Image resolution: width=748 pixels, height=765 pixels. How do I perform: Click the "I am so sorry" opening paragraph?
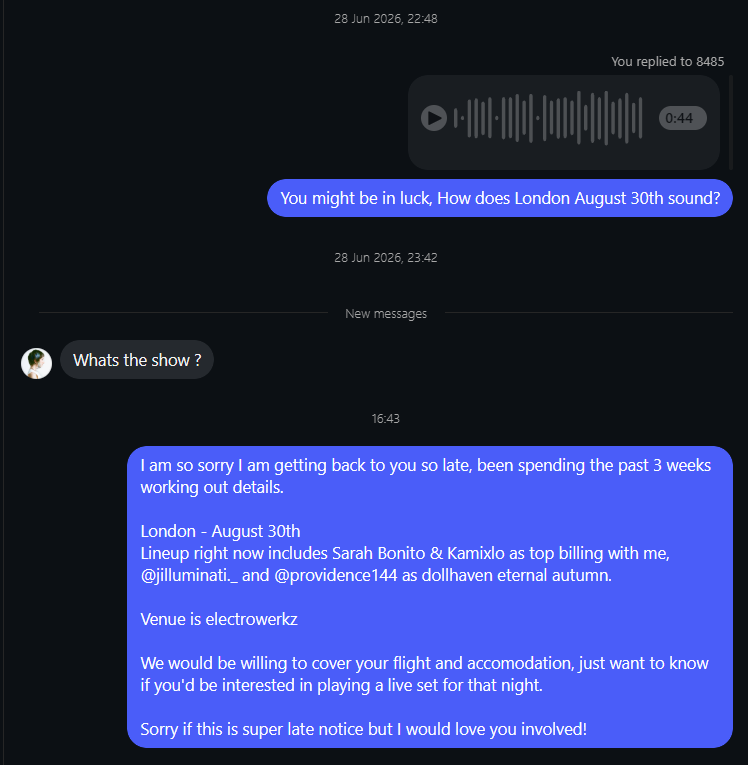click(x=425, y=476)
